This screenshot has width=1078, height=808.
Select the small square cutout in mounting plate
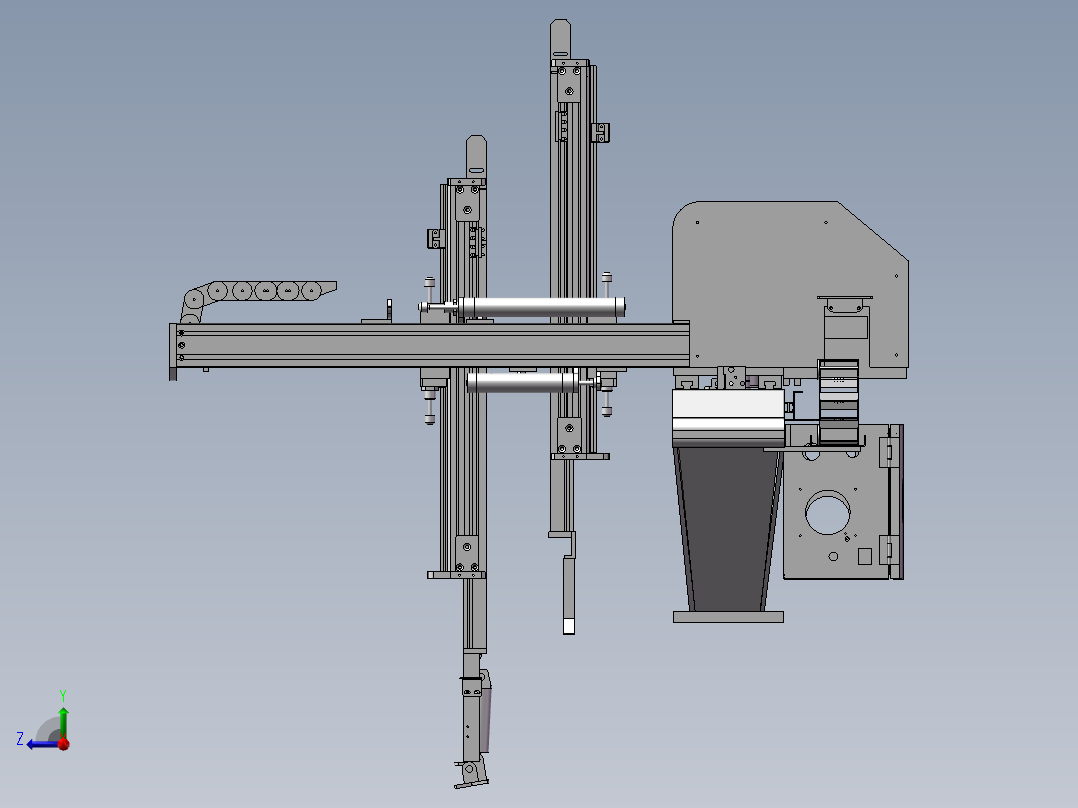pos(865,556)
